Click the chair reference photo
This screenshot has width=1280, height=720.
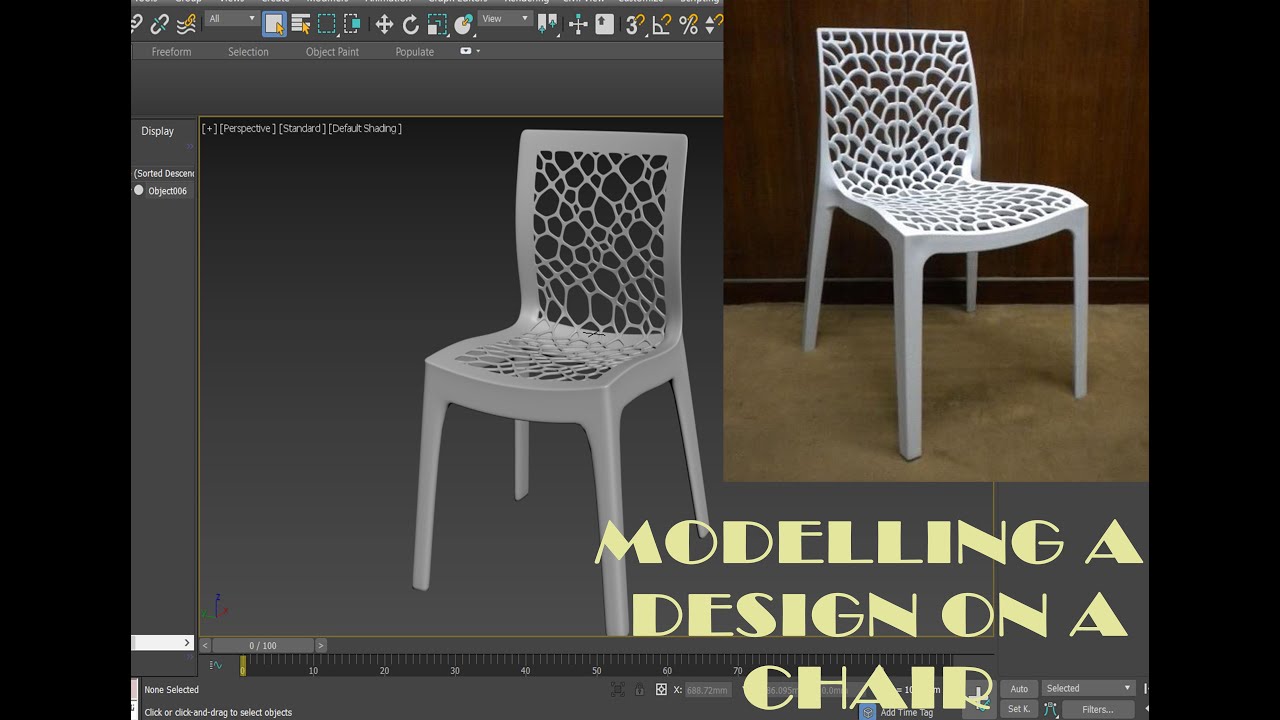pos(935,240)
